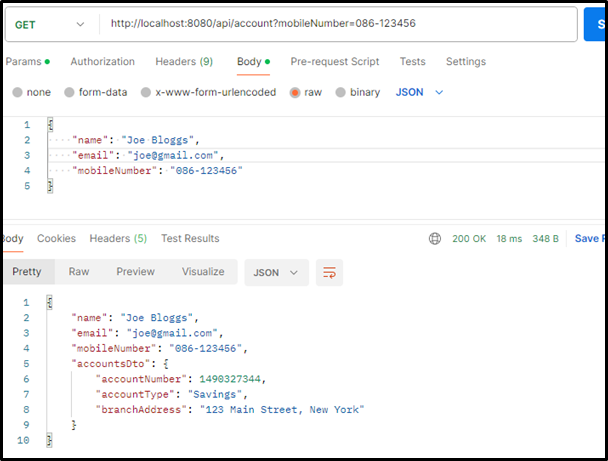Click the blue Send button
608x461 pixels.
pyautogui.click(x=595, y=24)
